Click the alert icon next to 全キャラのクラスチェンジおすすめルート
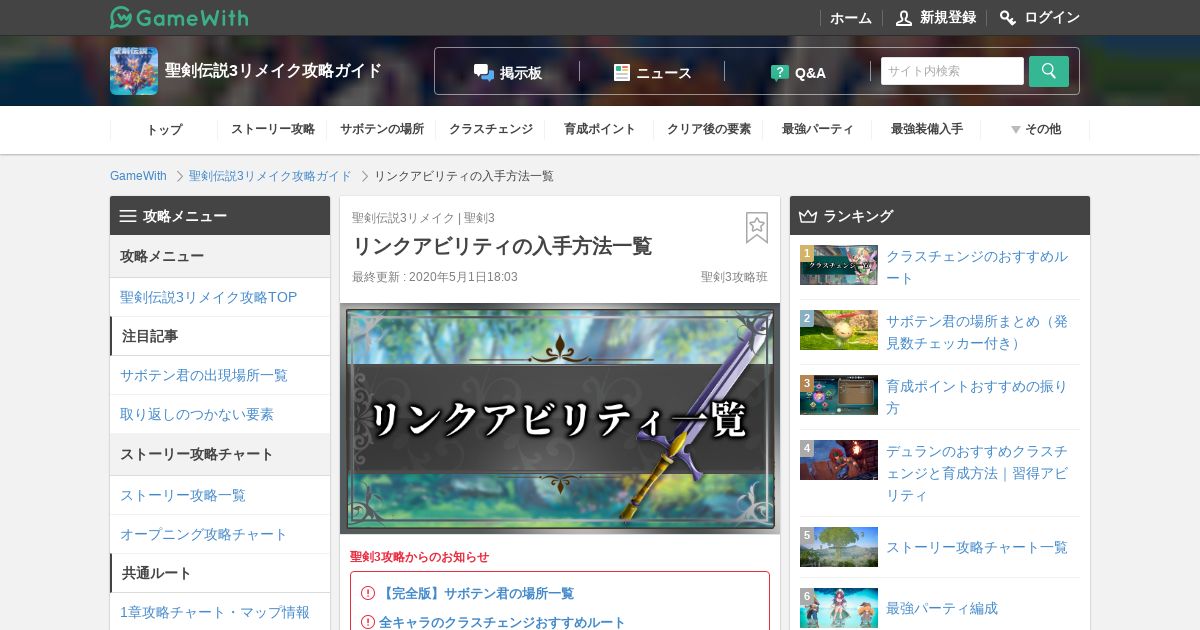Image resolution: width=1200 pixels, height=630 pixels. 368,622
